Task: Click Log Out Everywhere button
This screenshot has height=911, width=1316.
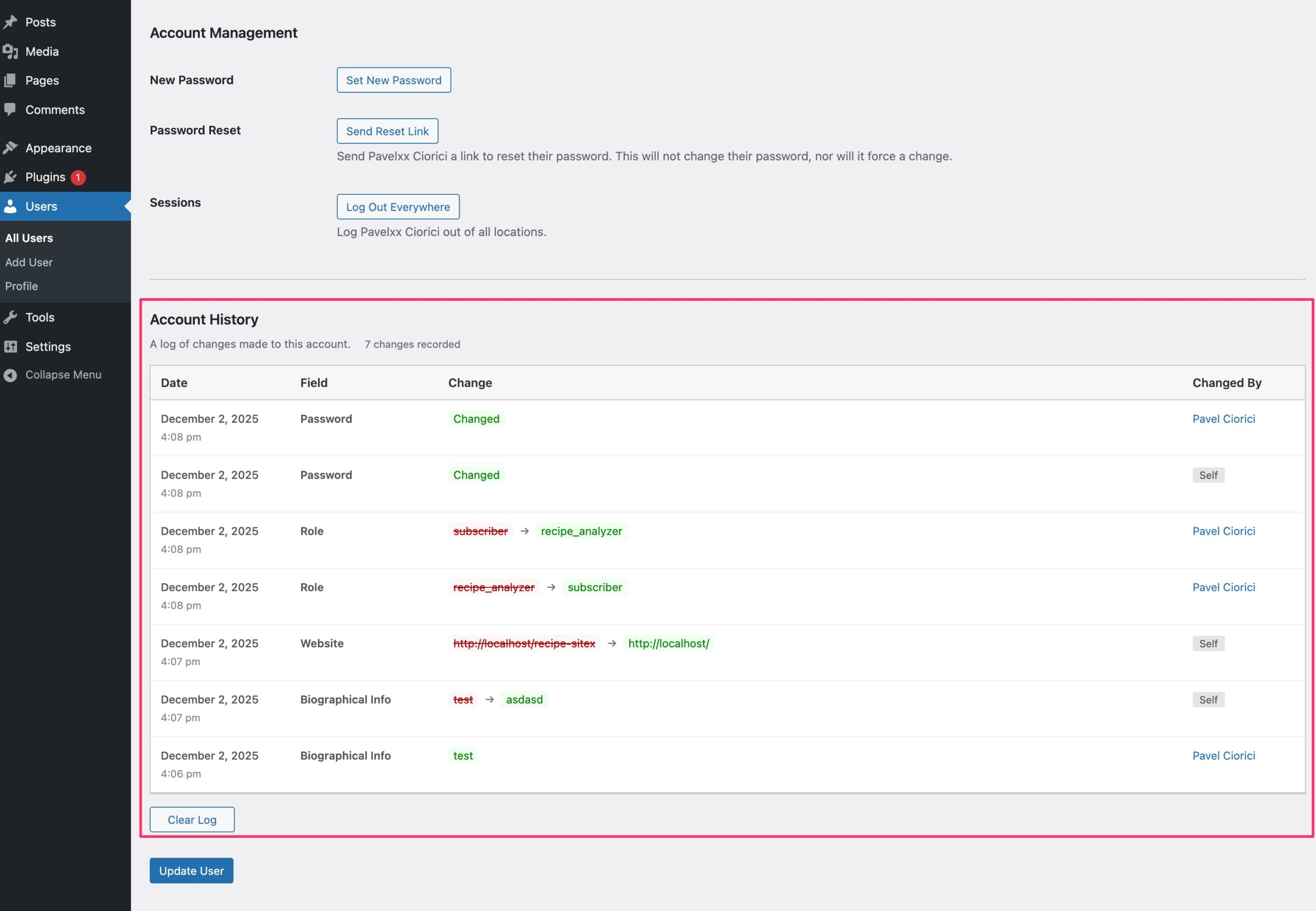Action: click(x=398, y=207)
